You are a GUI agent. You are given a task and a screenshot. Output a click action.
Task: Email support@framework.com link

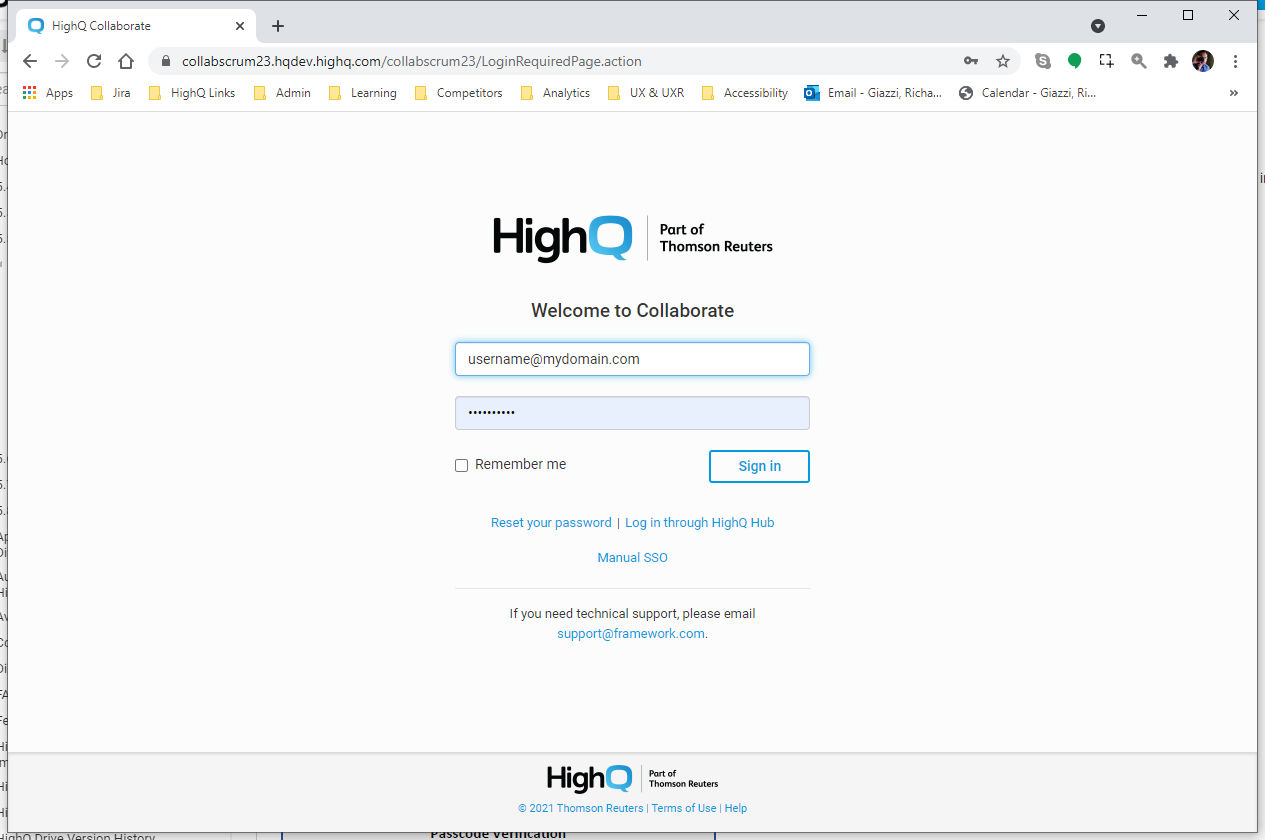pos(631,634)
